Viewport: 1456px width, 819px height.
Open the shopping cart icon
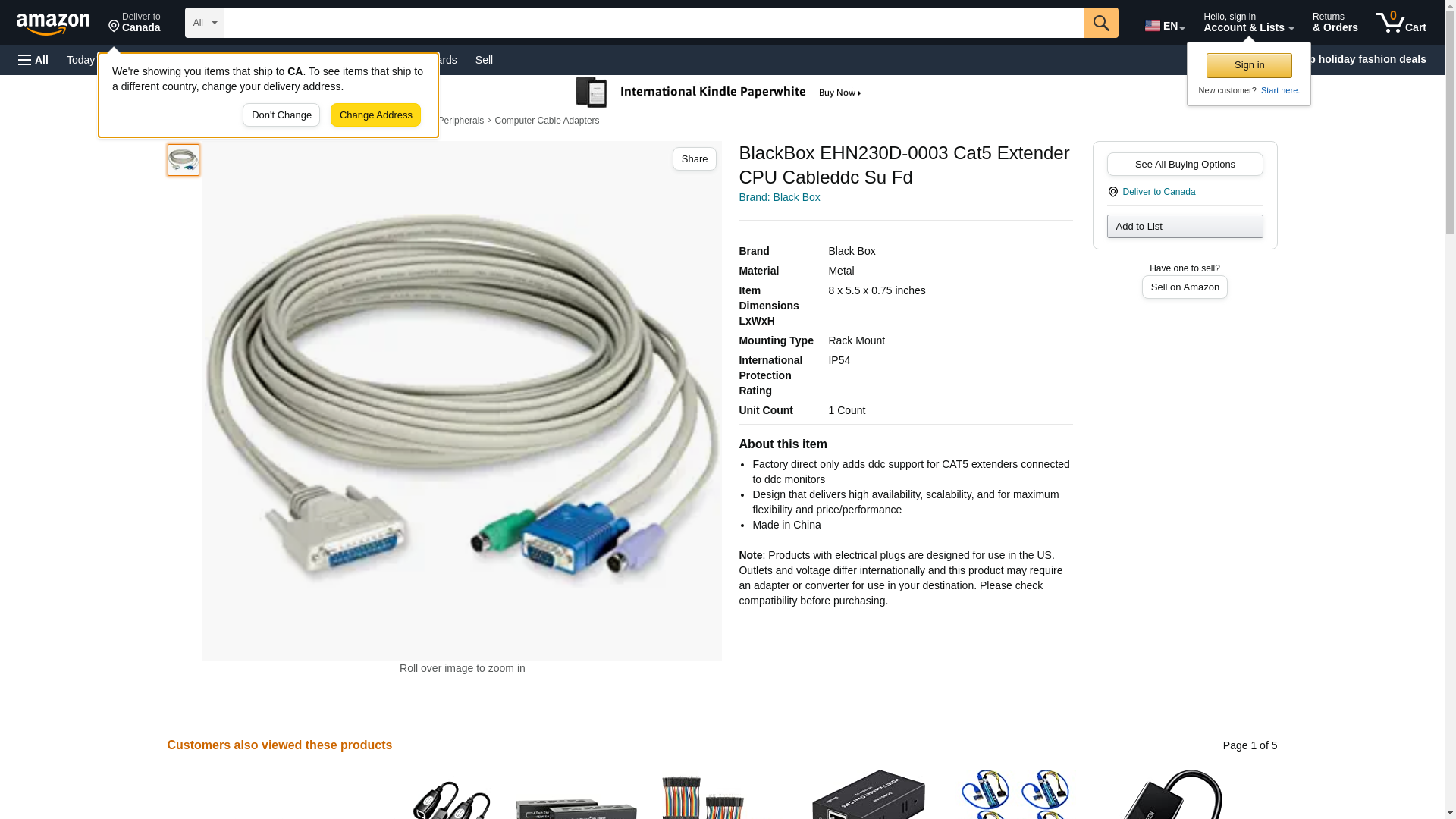coord(1401,23)
